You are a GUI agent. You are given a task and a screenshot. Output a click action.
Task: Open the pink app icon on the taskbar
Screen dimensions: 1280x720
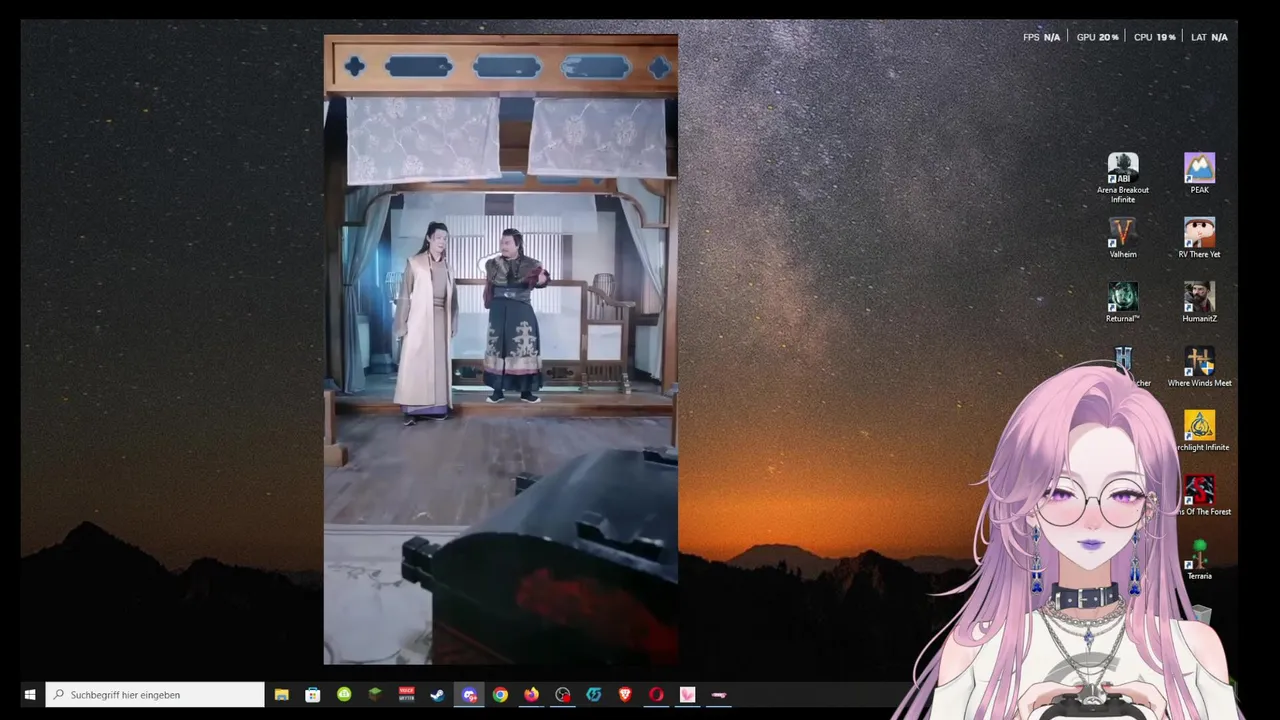(x=687, y=694)
